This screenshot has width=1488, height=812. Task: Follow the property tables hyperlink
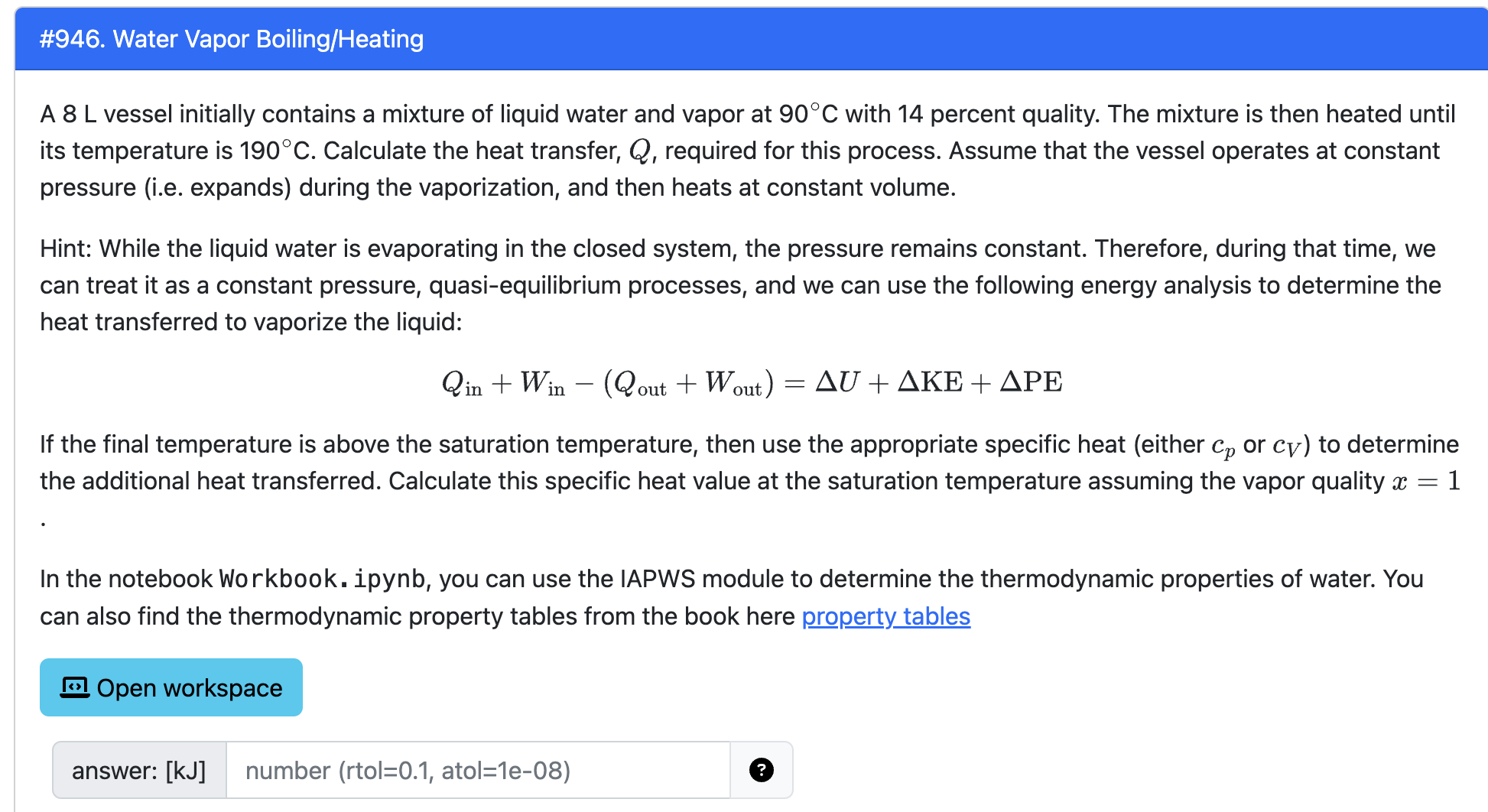click(885, 616)
